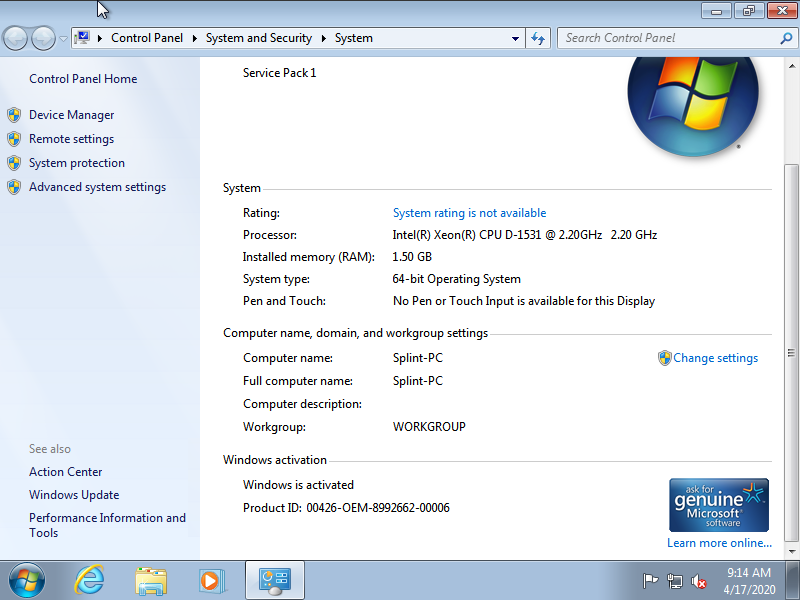
Task: Click the Refresh button in address bar
Action: pyautogui.click(x=538, y=38)
